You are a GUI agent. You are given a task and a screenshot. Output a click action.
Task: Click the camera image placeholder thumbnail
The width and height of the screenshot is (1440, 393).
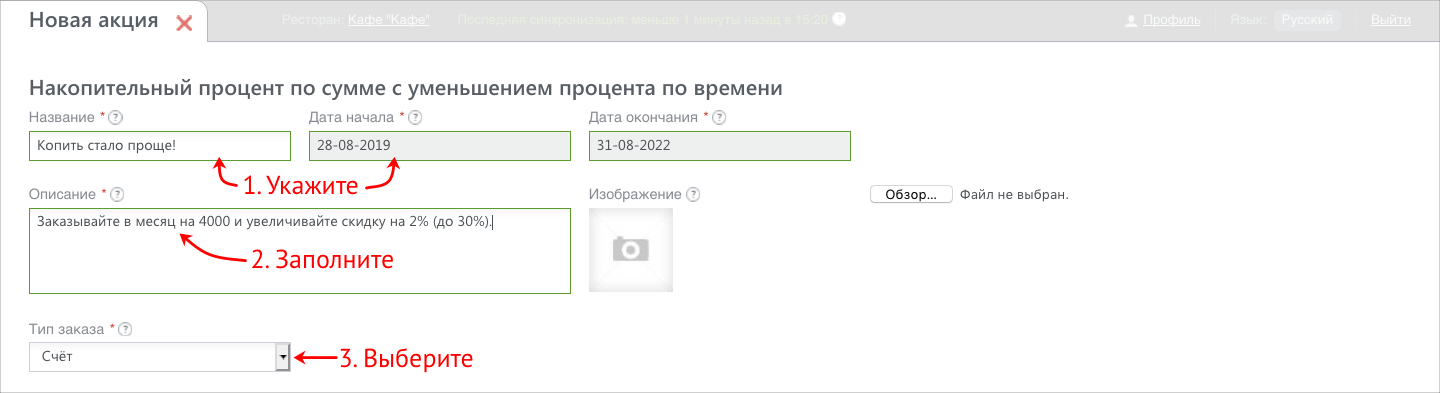(631, 250)
